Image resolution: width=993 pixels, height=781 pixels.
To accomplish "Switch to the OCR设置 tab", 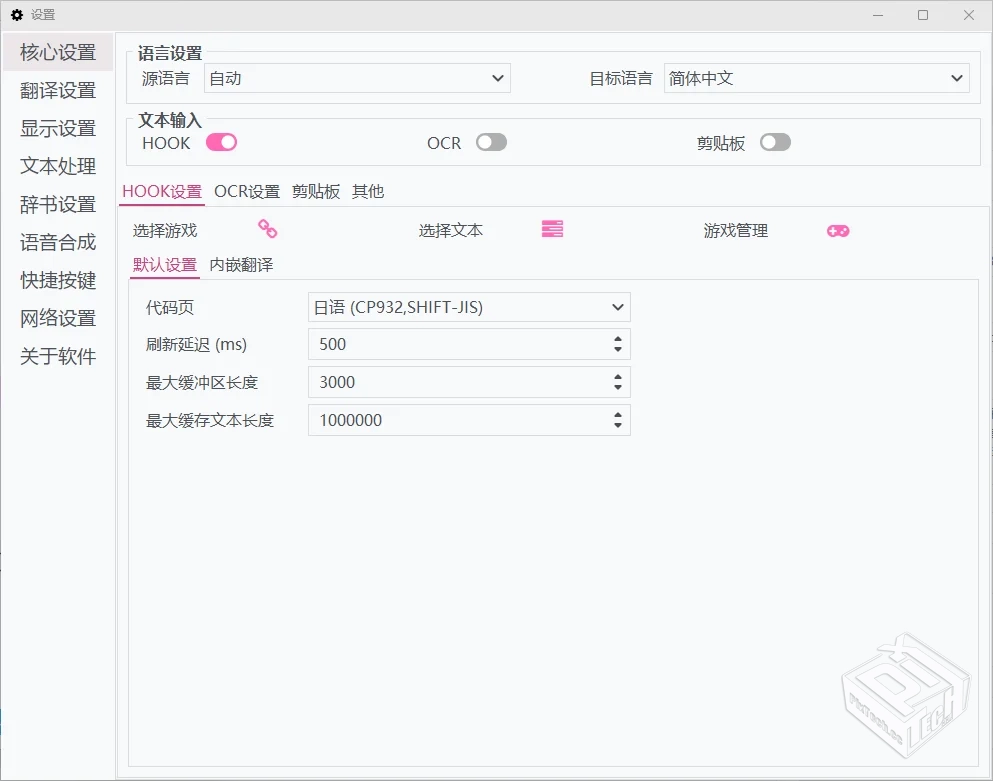I will [246, 191].
